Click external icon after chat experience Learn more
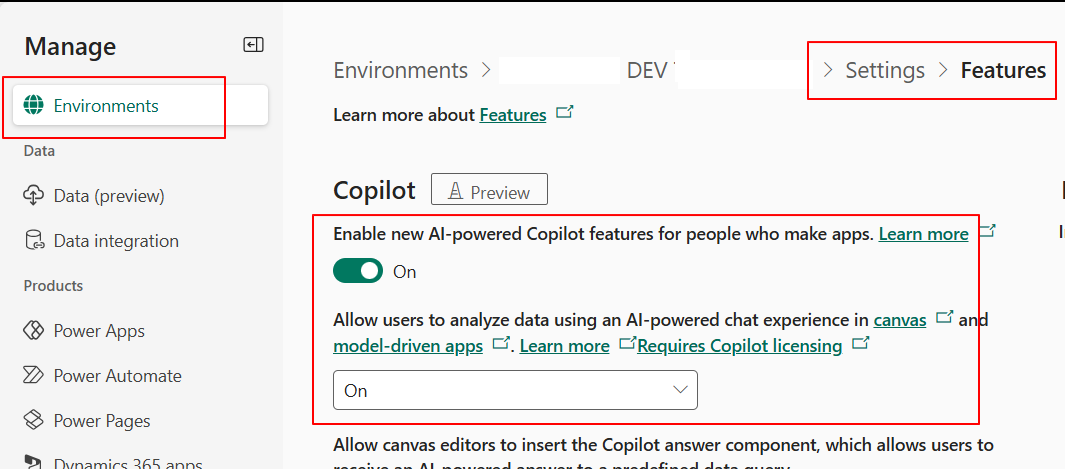Image resolution: width=1065 pixels, height=469 pixels. pyautogui.click(x=628, y=343)
